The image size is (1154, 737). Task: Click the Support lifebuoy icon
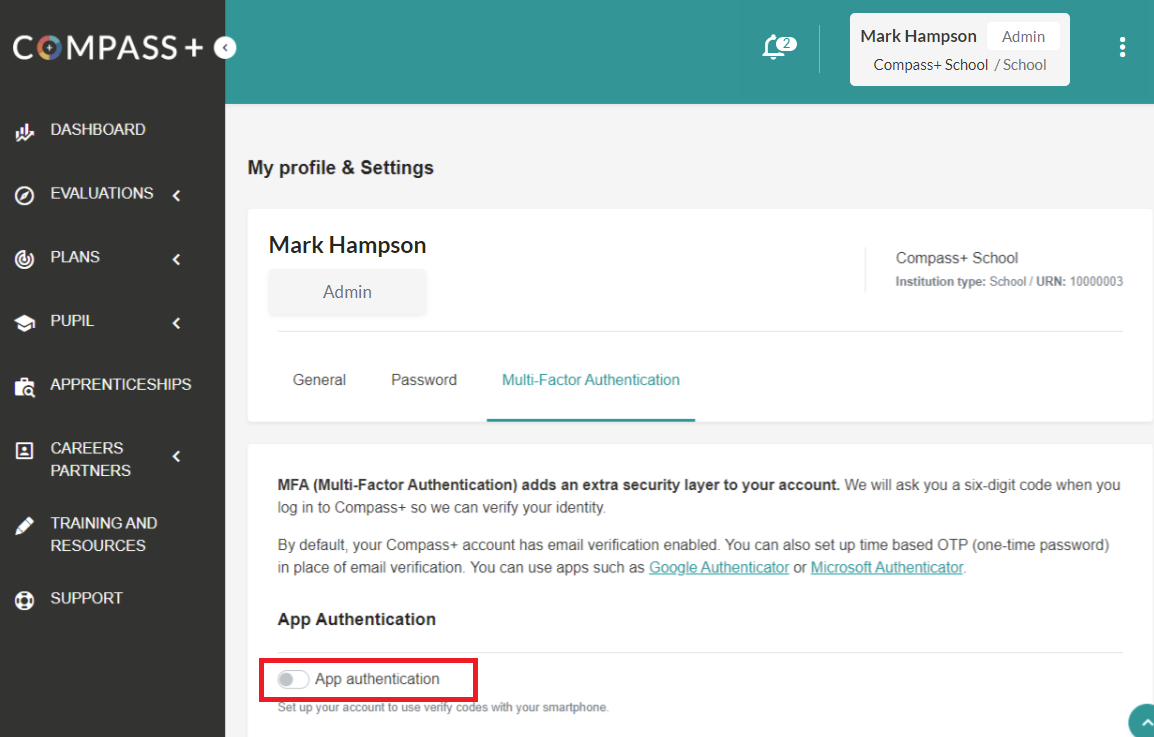[x=24, y=601]
